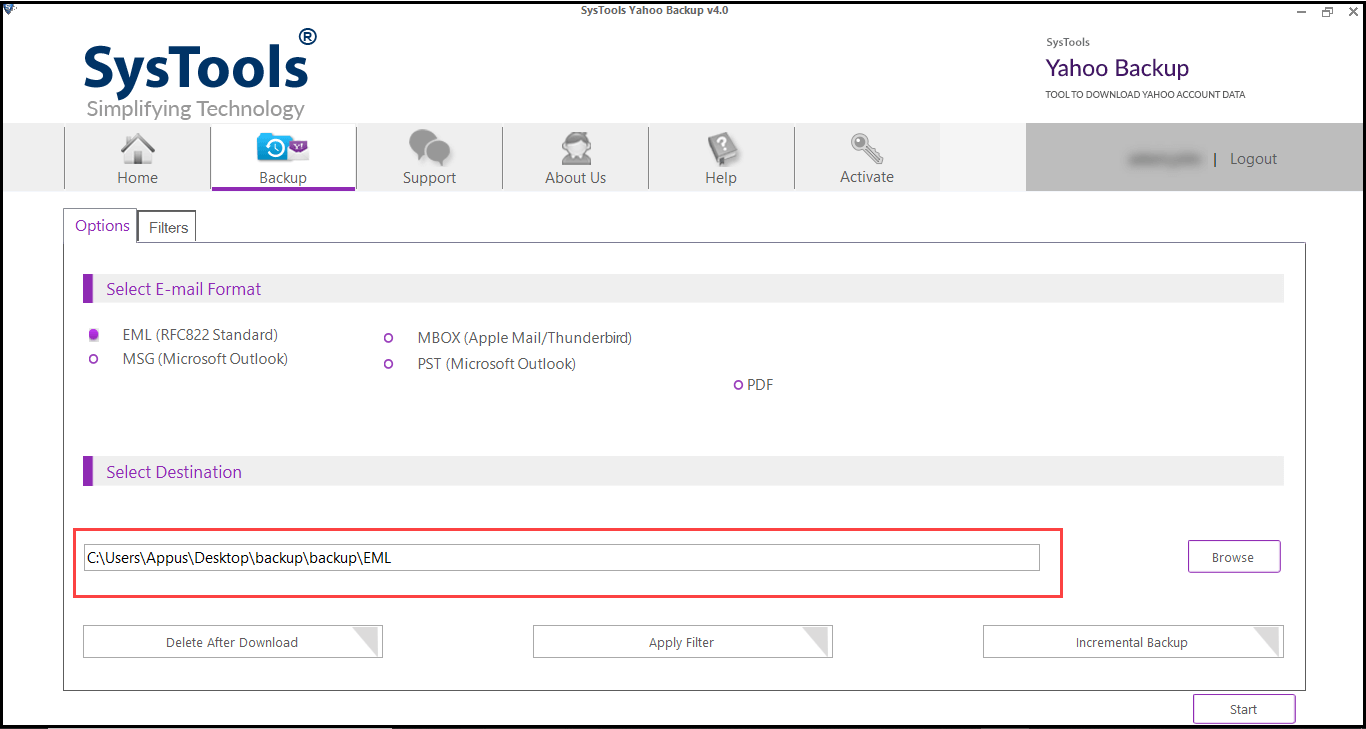Open the Help section
1366x729 pixels.
721,158
